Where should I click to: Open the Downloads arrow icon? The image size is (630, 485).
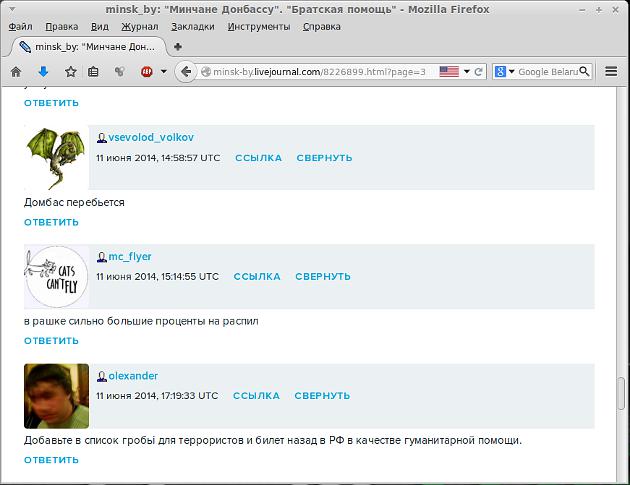point(43,72)
